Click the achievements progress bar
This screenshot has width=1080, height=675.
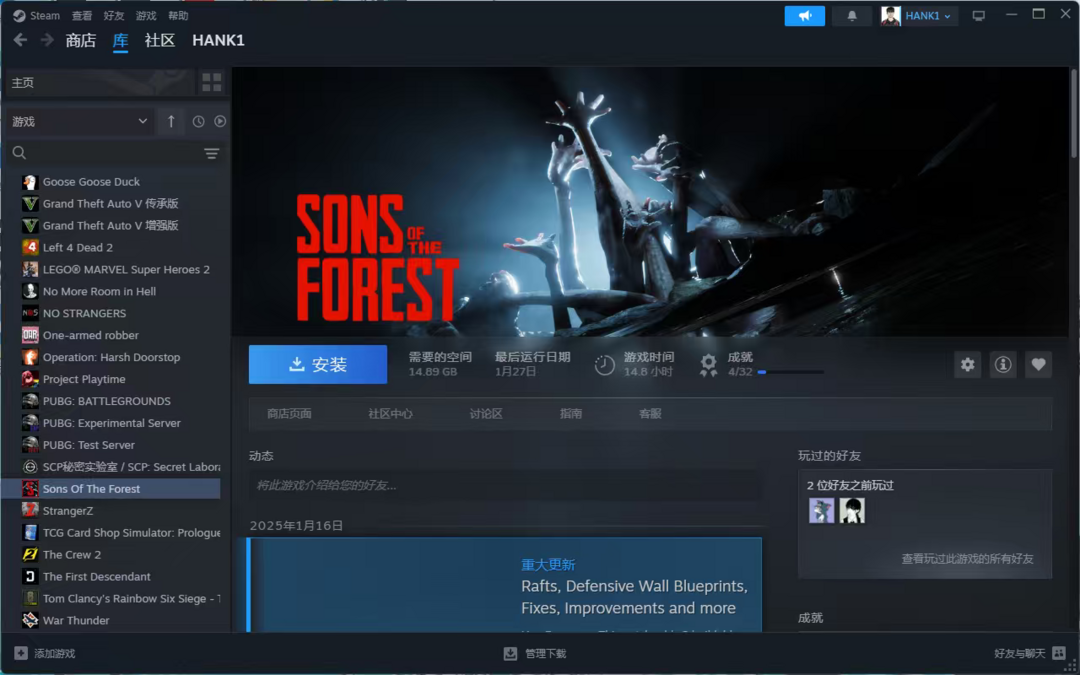click(790, 372)
